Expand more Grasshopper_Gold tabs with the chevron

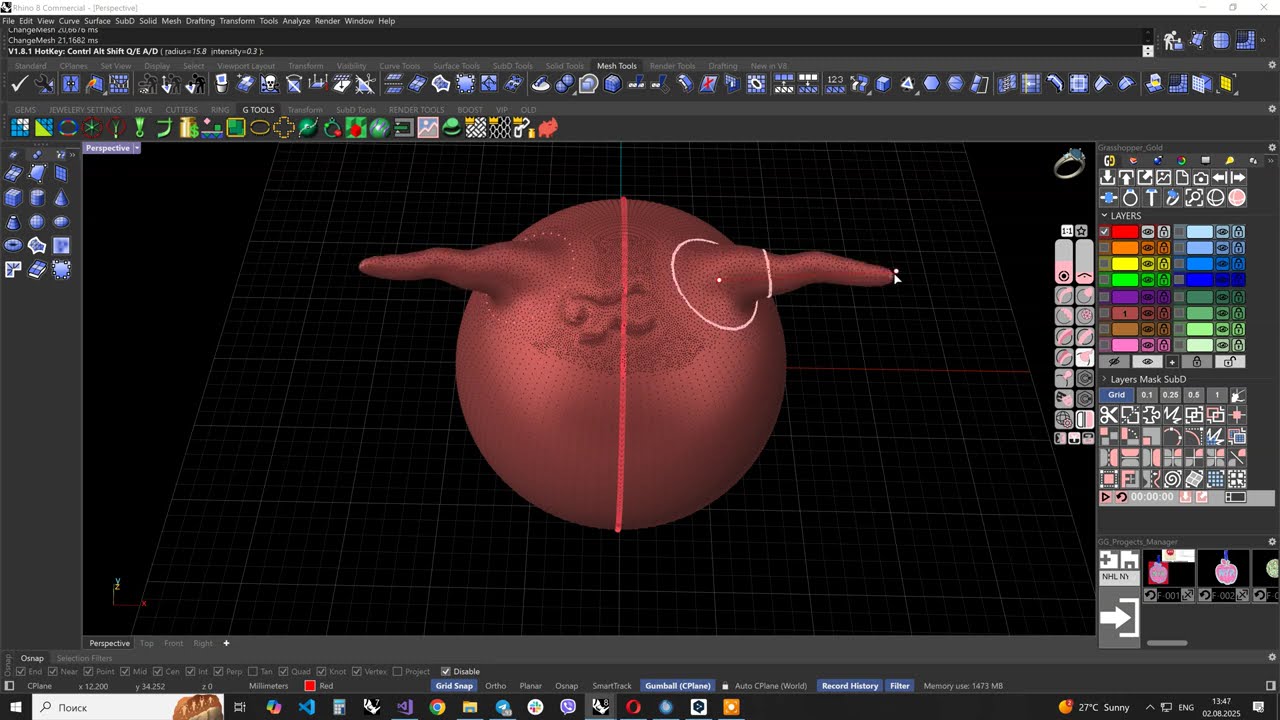[x=1271, y=160]
